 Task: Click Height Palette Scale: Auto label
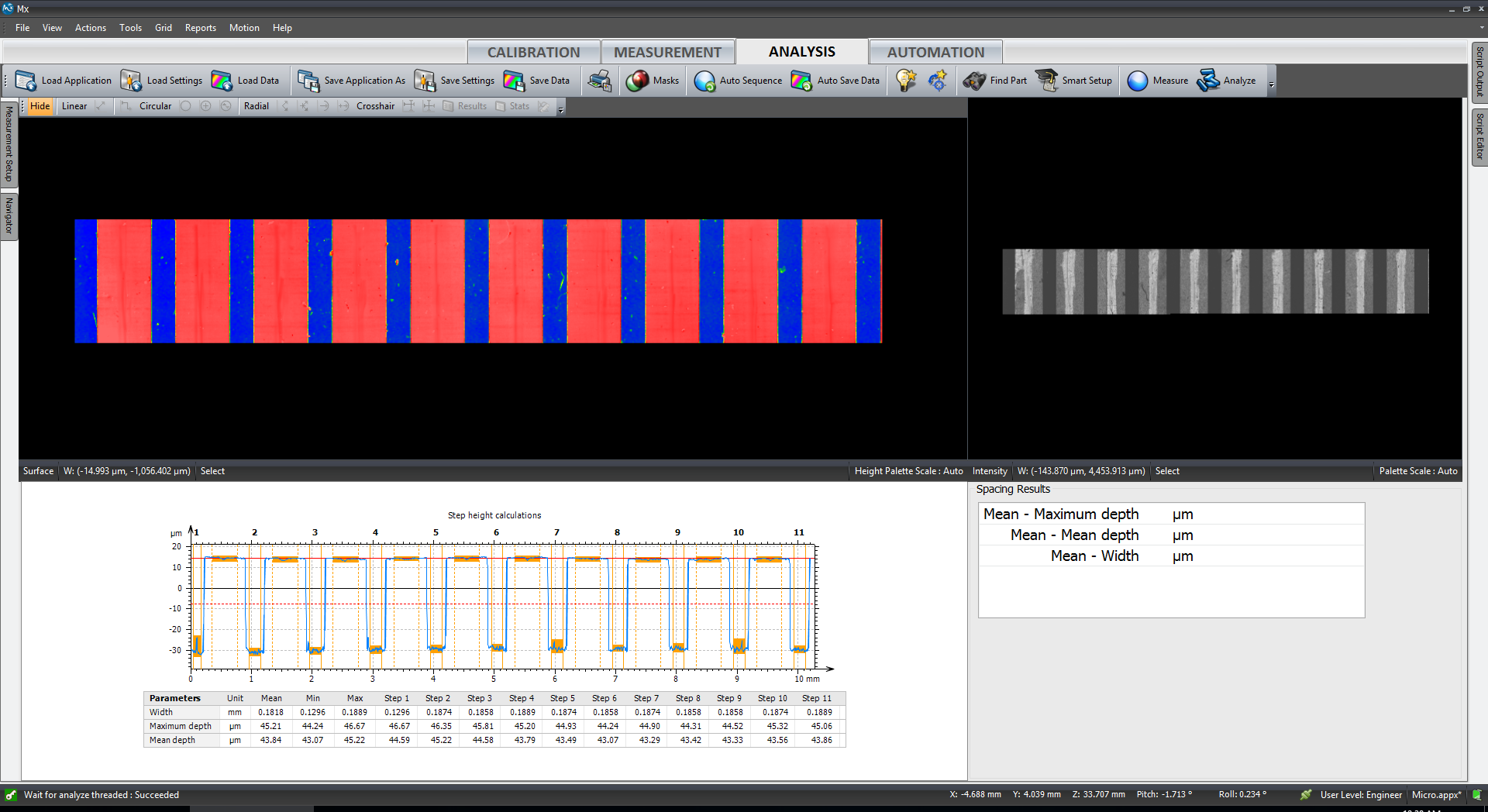click(908, 471)
